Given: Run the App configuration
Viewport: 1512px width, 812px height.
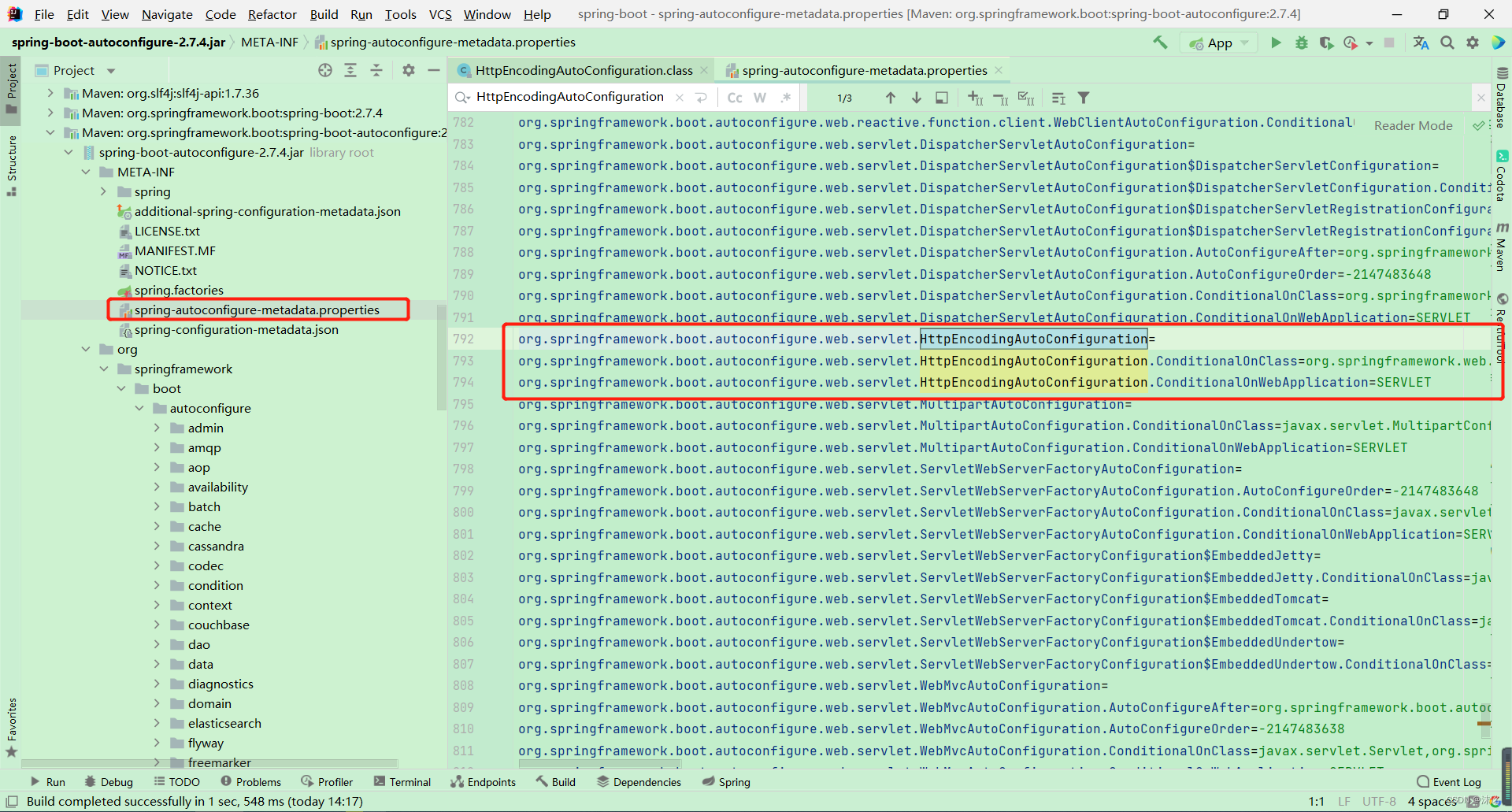Looking at the screenshot, I should pyautogui.click(x=1275, y=43).
